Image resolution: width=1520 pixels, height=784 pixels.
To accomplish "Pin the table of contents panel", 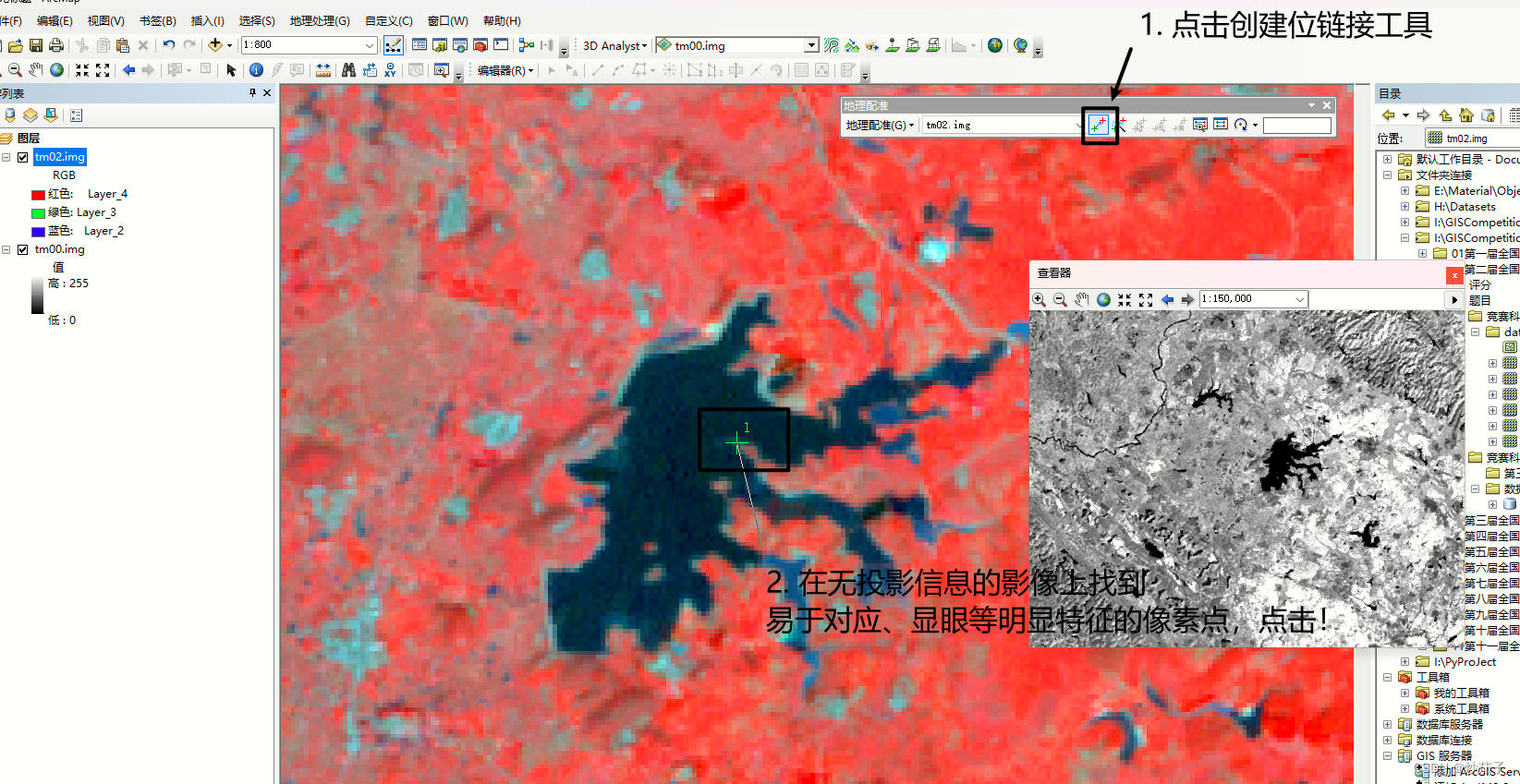I will (x=252, y=92).
